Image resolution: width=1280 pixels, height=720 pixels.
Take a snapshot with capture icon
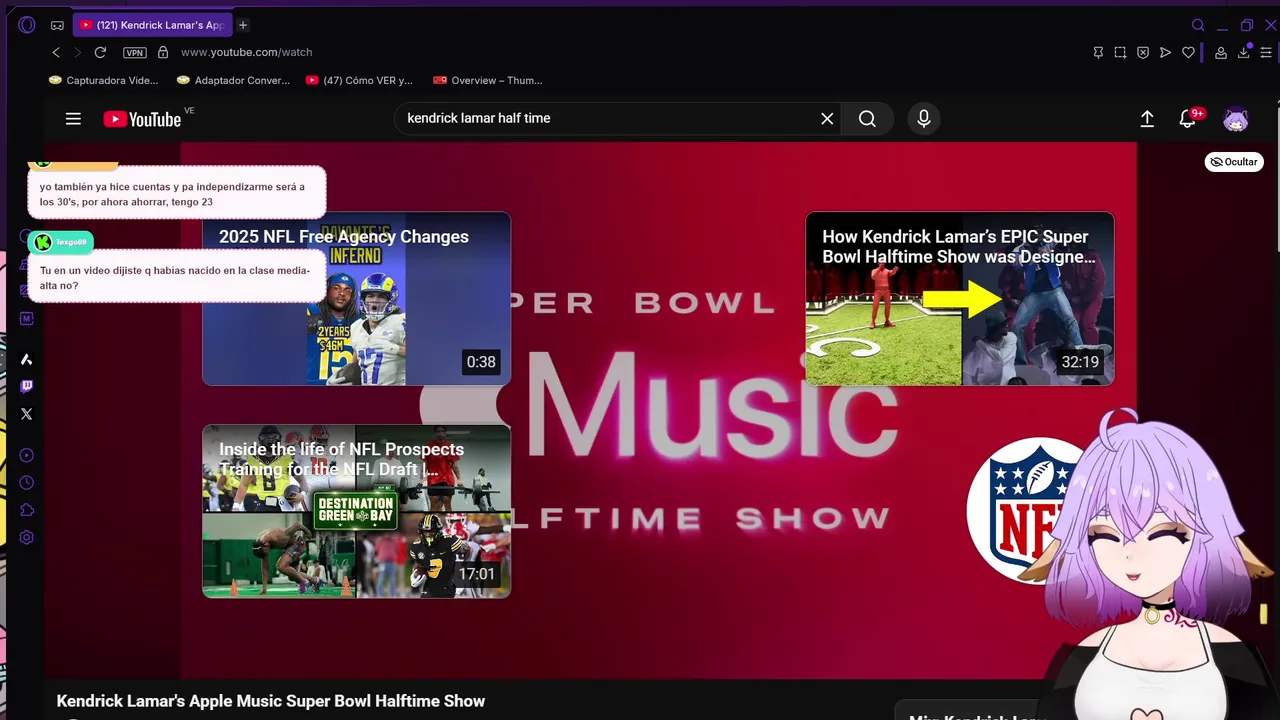point(1120,52)
